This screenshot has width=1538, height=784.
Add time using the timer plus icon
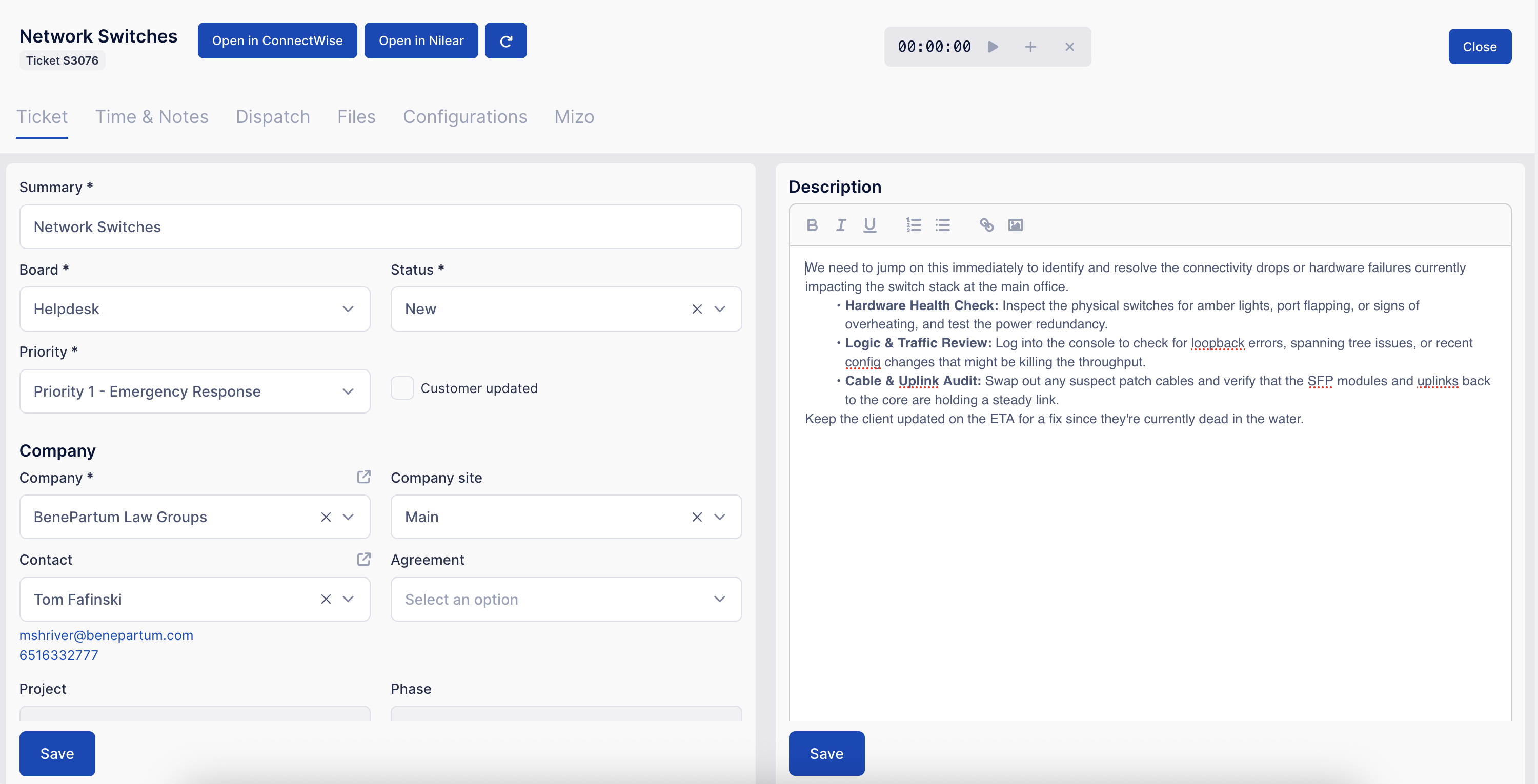pos(1030,47)
